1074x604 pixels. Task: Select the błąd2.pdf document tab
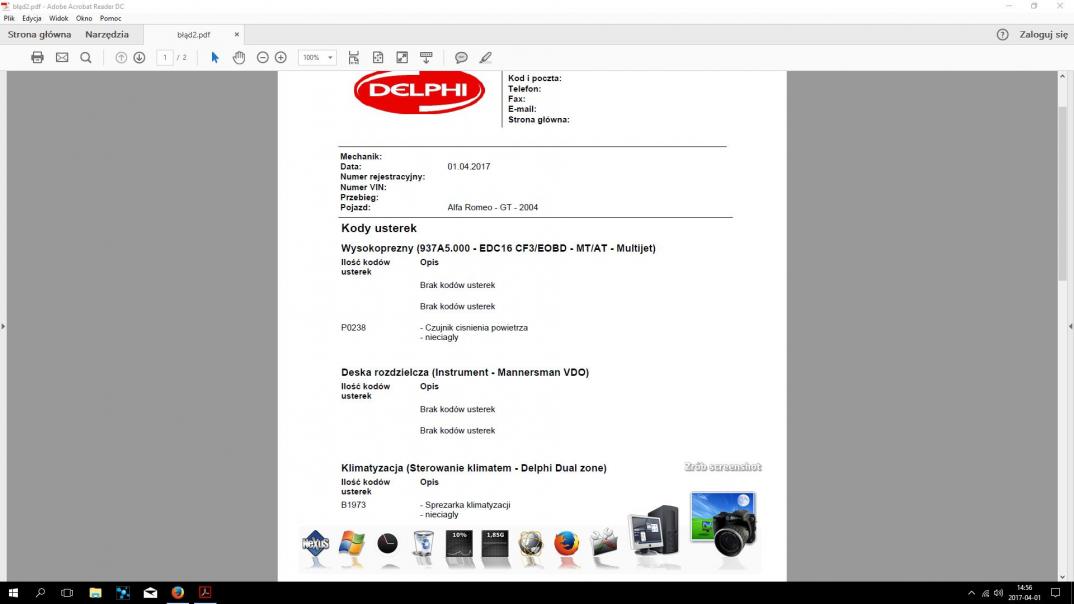[194, 34]
